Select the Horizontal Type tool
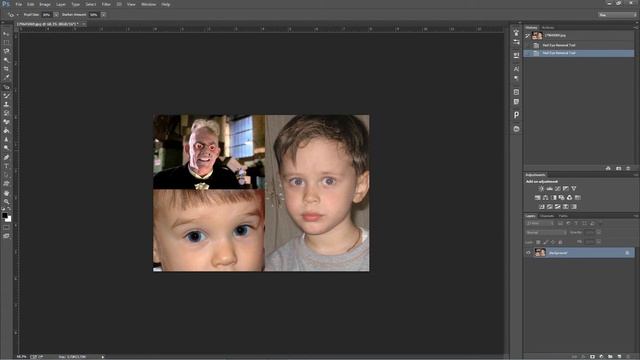This screenshot has height=360, width=640. tap(6, 166)
